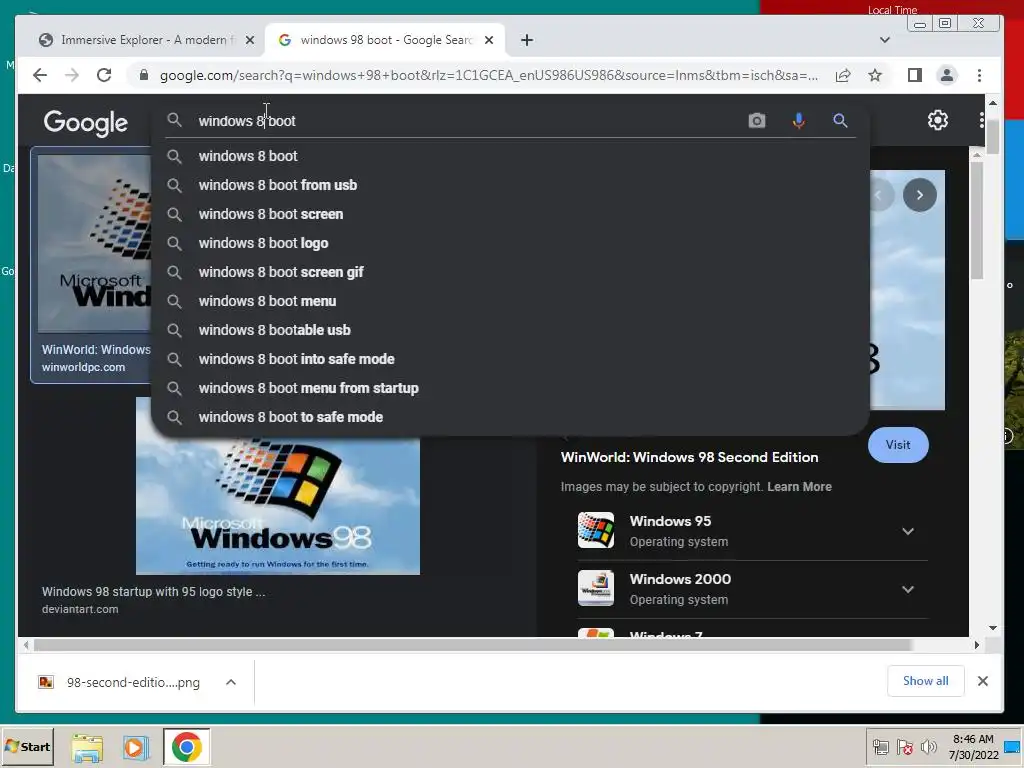This screenshot has width=1024, height=768.
Task: Choose suggestion 'windows 8 boot screen gif'
Action: (509, 272)
